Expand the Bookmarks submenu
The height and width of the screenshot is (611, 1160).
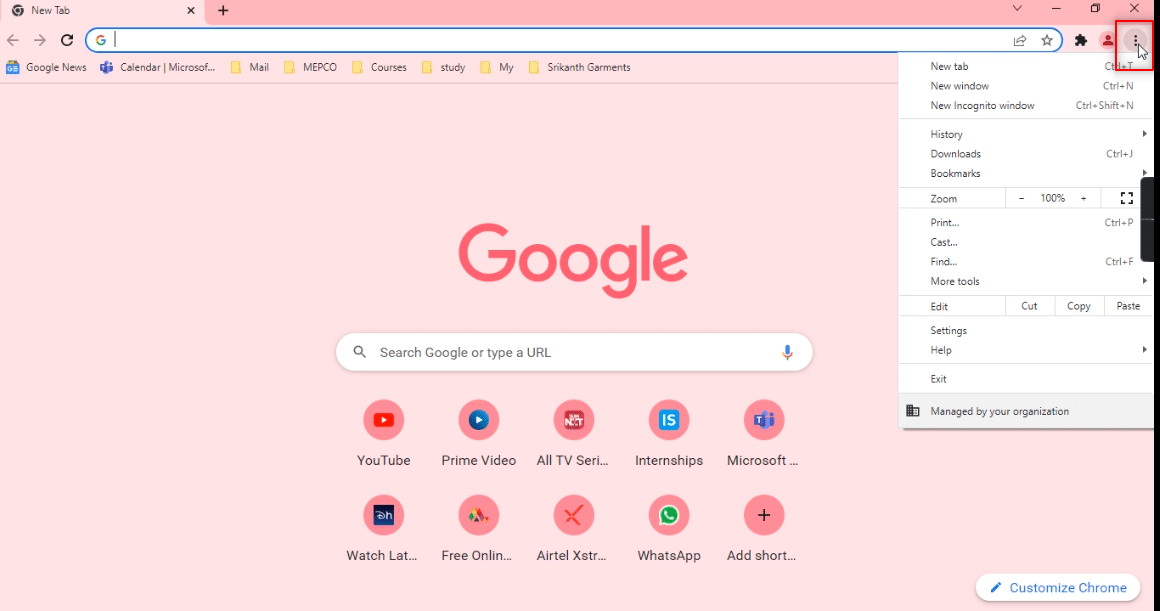pyautogui.click(x=1026, y=173)
